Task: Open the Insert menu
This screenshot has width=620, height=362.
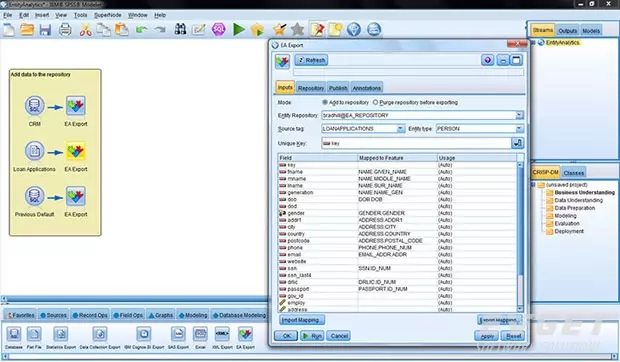Action: click(x=42, y=15)
